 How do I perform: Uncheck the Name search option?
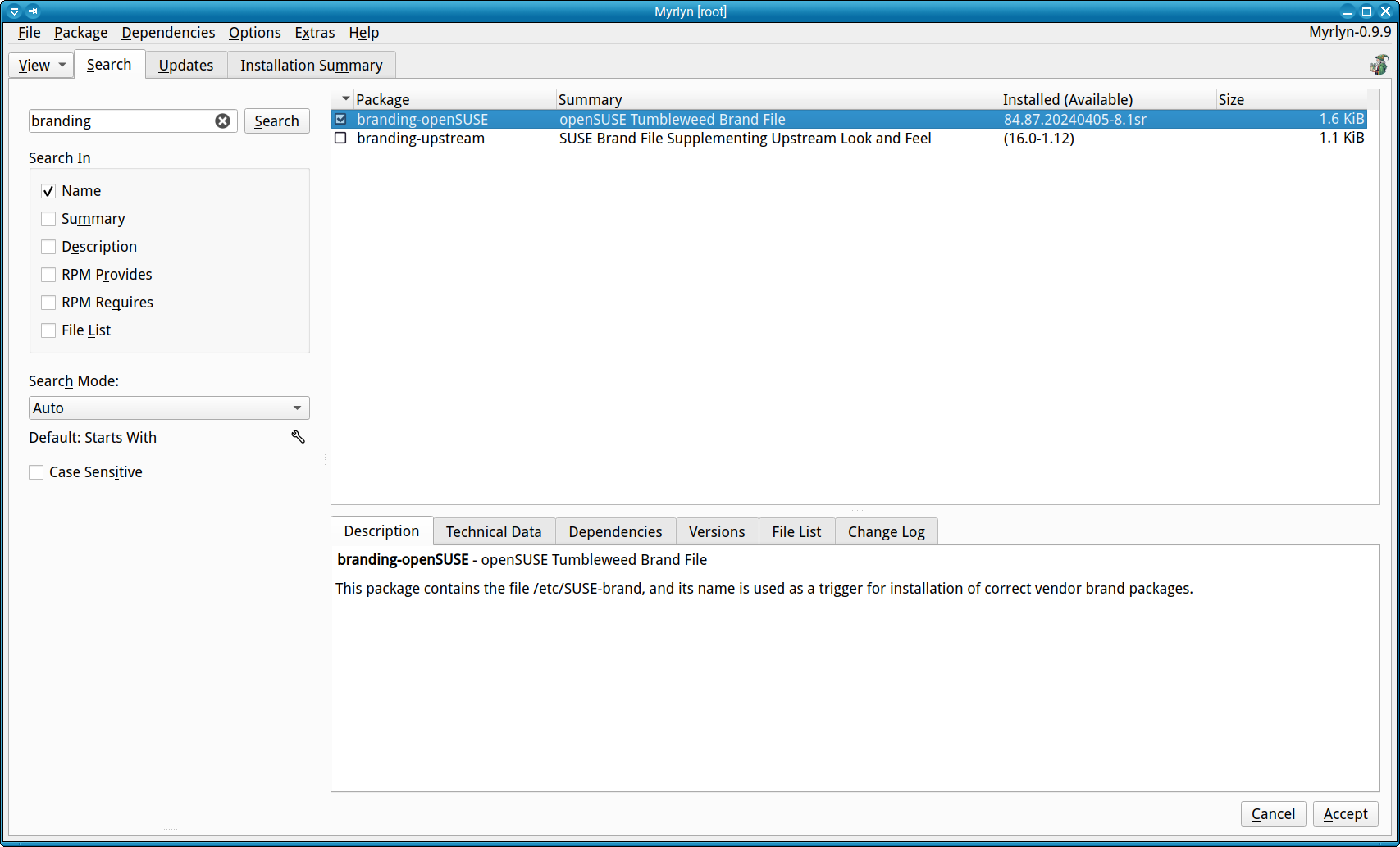click(48, 191)
